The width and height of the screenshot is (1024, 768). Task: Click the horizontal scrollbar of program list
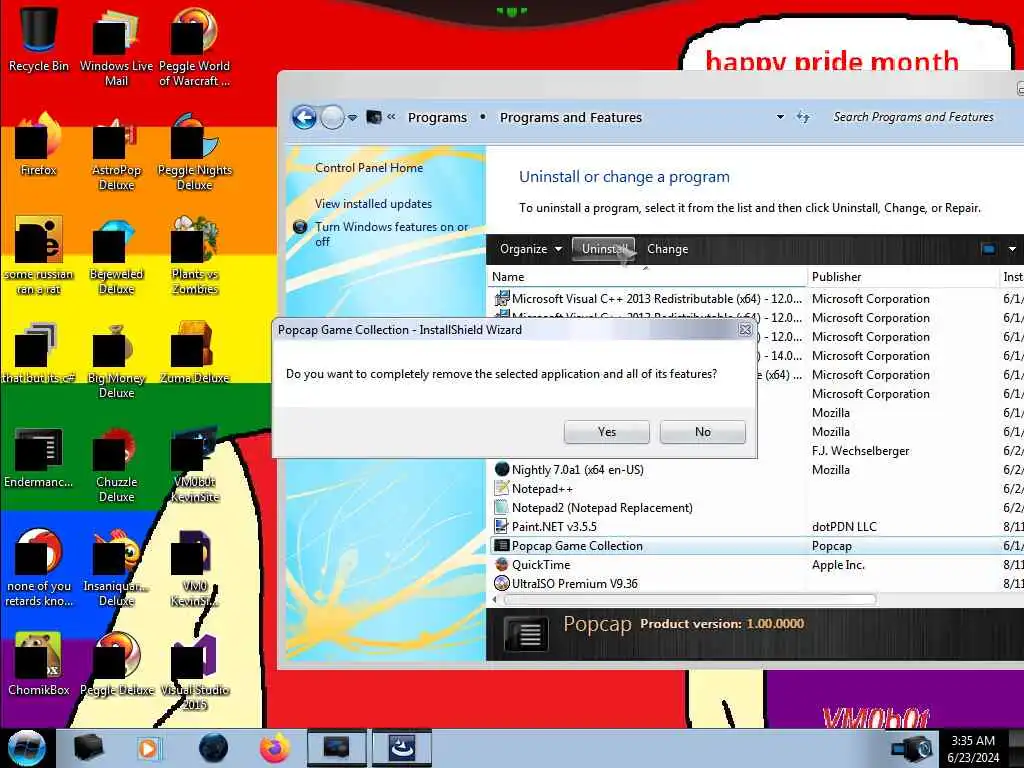pos(689,600)
